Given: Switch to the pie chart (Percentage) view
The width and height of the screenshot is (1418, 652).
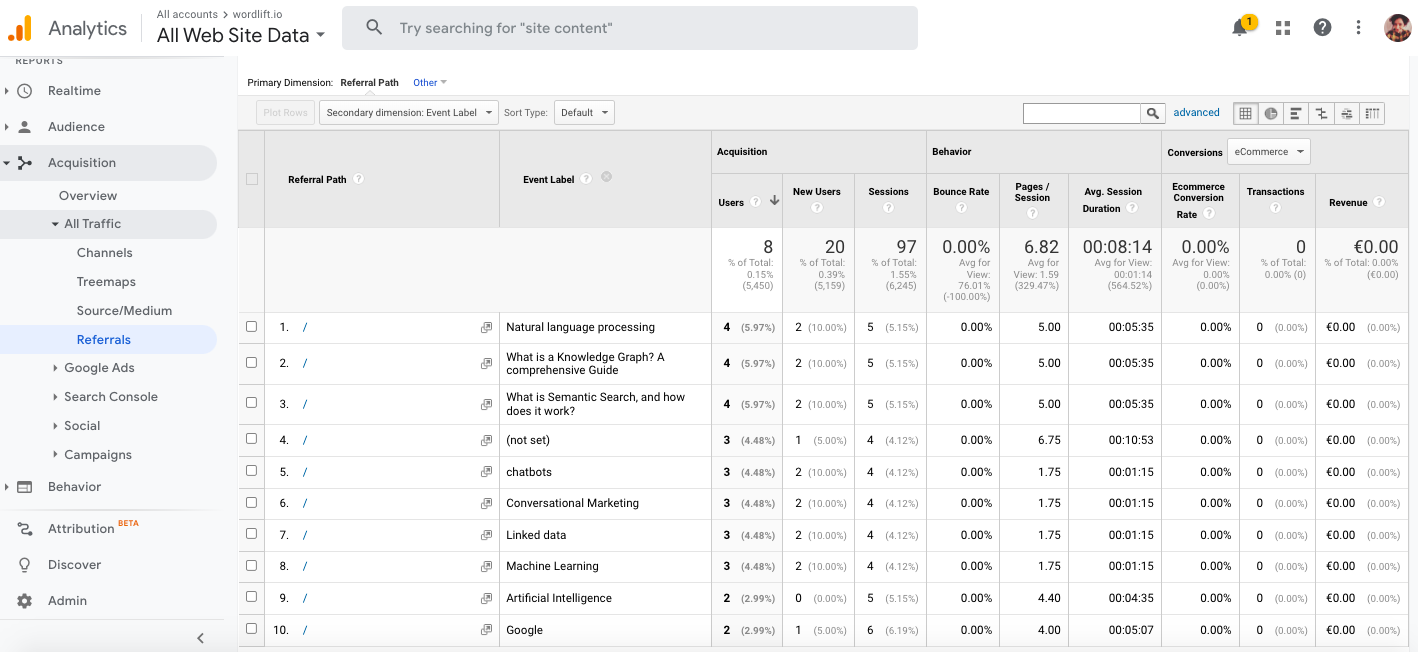Looking at the screenshot, I should [x=1271, y=113].
